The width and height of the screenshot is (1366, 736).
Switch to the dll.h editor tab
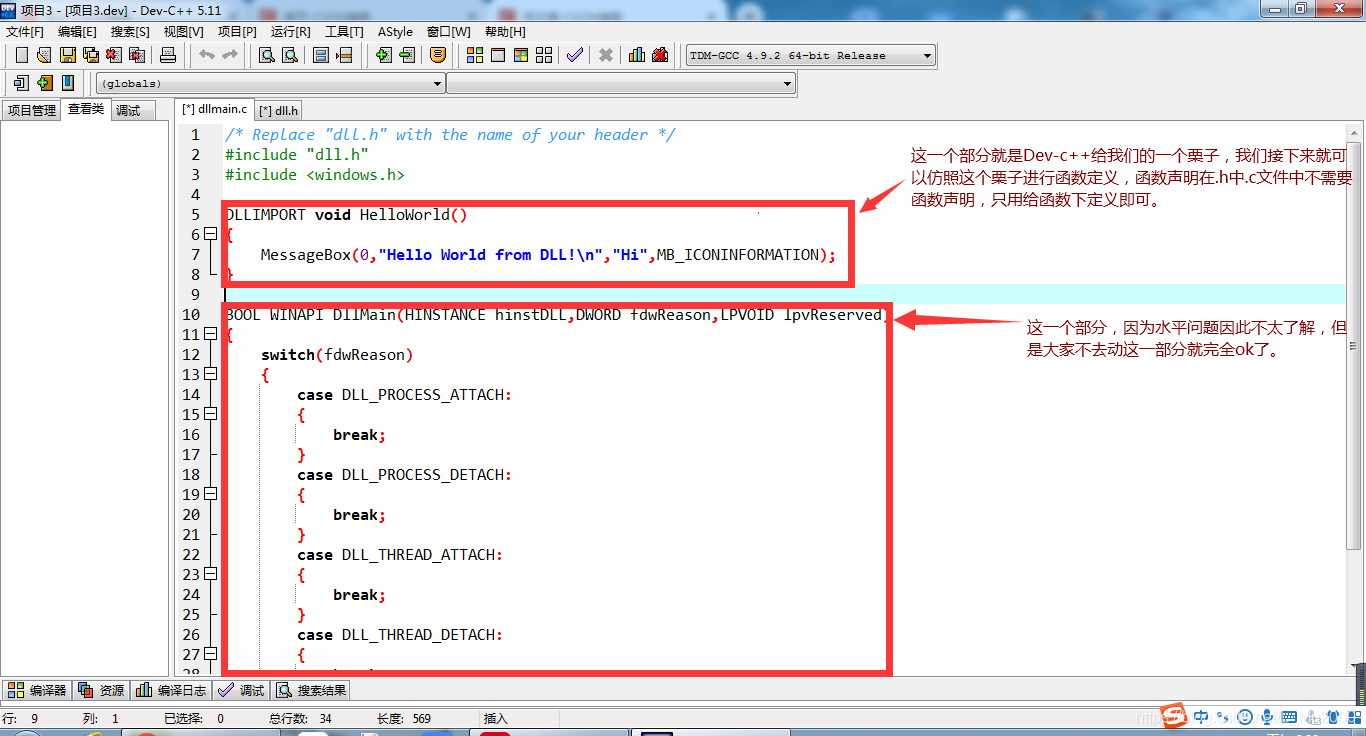[279, 111]
